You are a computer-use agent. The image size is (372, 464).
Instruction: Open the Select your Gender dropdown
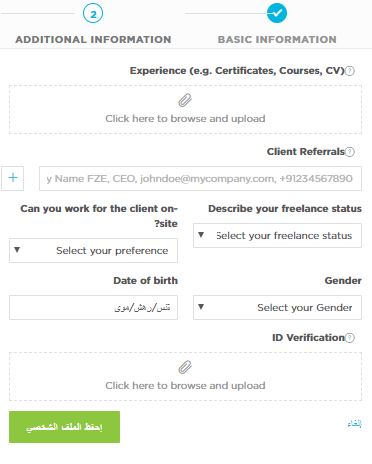click(277, 307)
